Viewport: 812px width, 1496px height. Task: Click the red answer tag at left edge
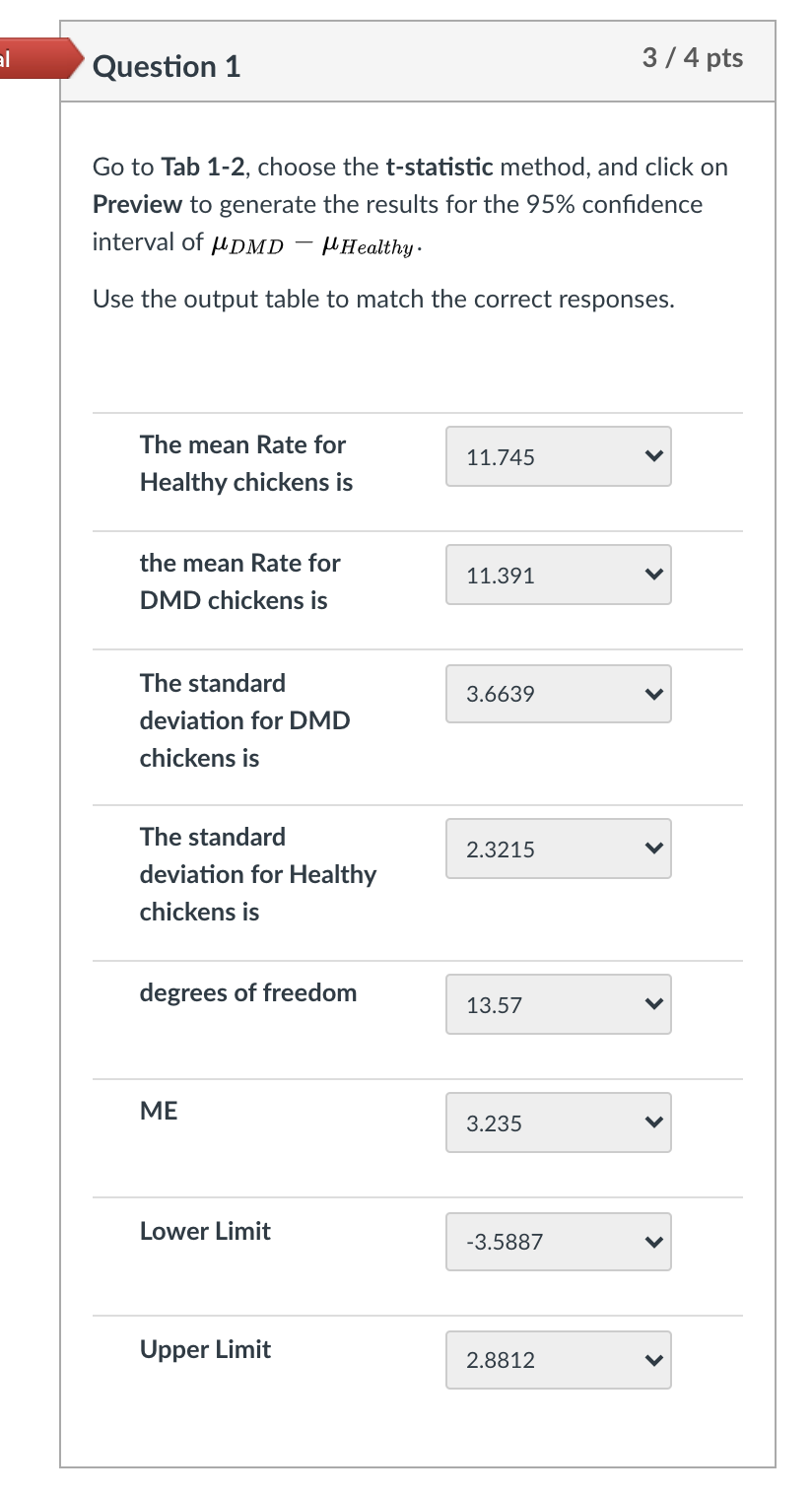30,59
